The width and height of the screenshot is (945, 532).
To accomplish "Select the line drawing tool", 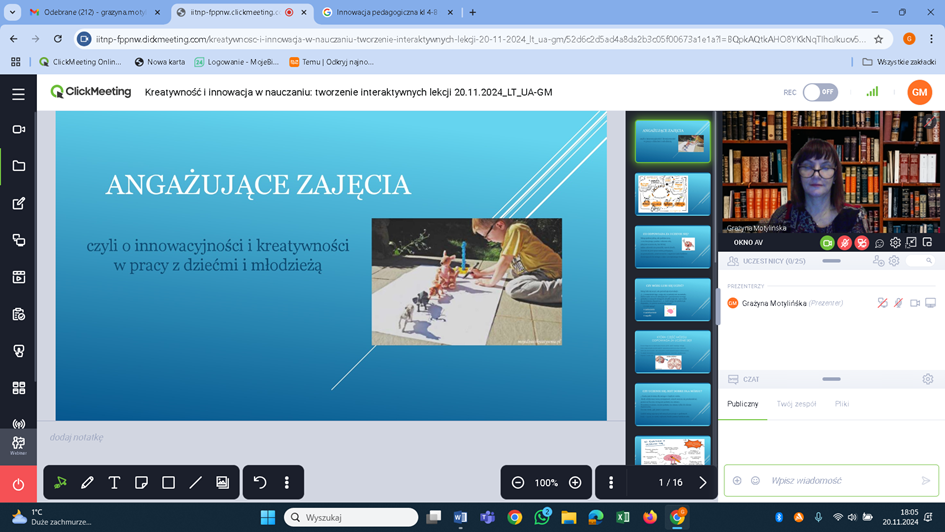I will point(195,483).
